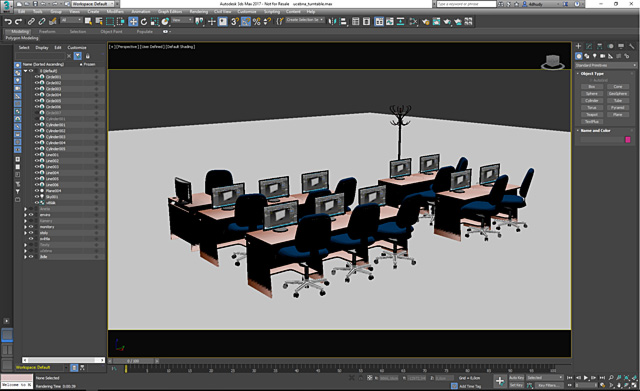
Task: Click the Auto Key button
Action: click(516, 378)
